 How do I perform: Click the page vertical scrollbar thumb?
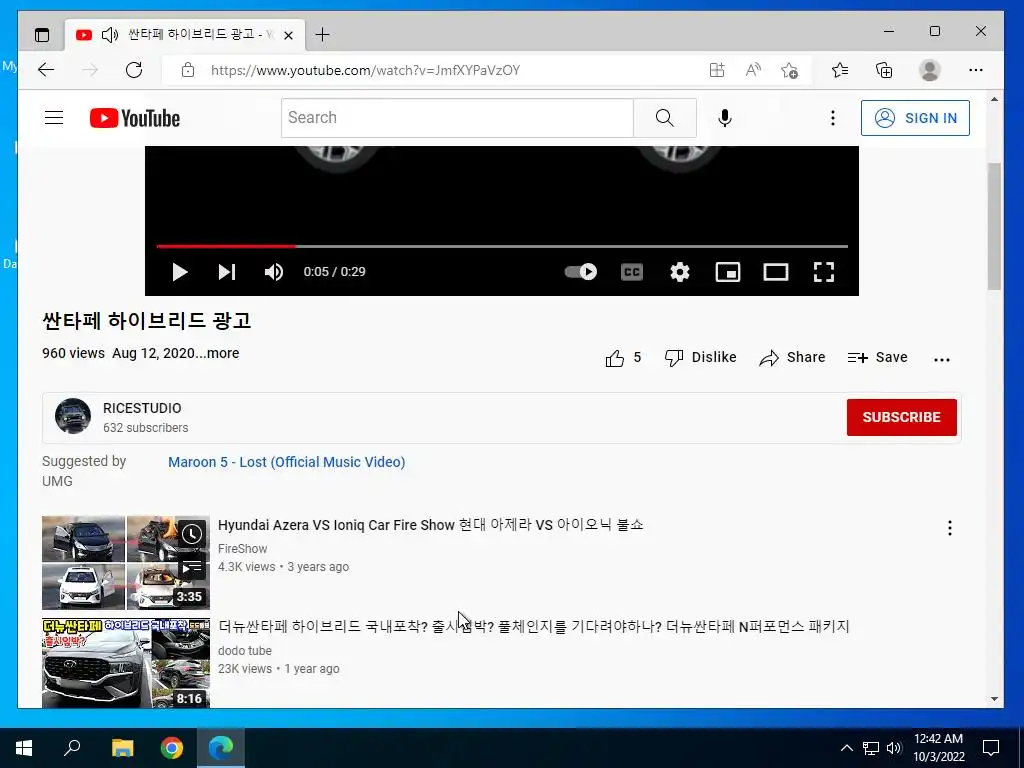(x=994, y=226)
